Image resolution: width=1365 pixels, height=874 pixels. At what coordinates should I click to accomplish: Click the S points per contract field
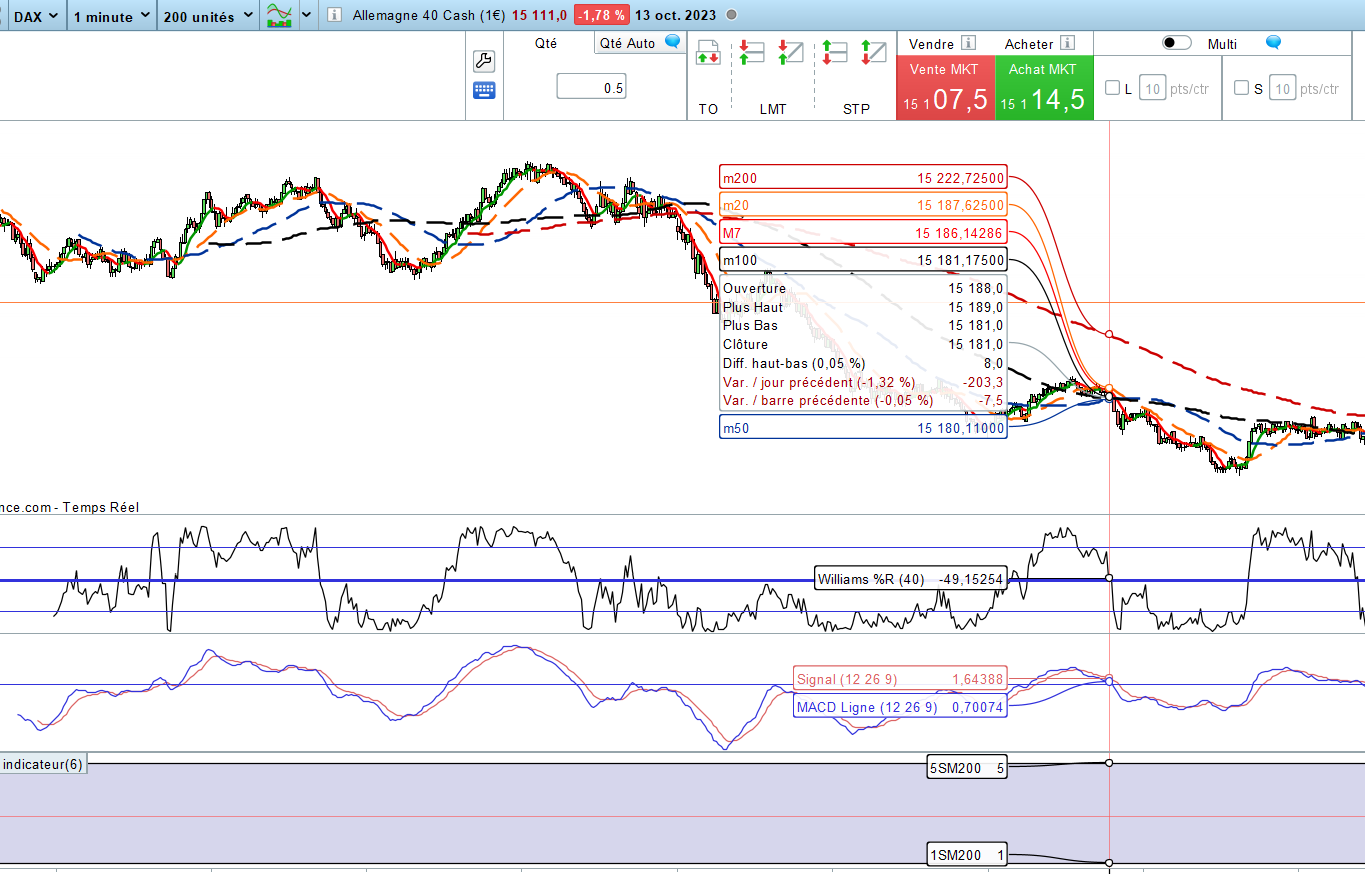tap(1283, 88)
